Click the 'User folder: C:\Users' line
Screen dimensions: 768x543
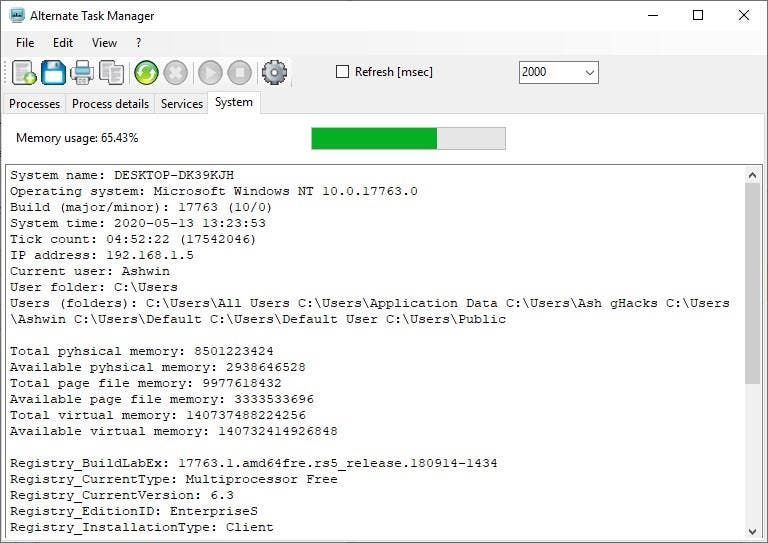point(94,287)
